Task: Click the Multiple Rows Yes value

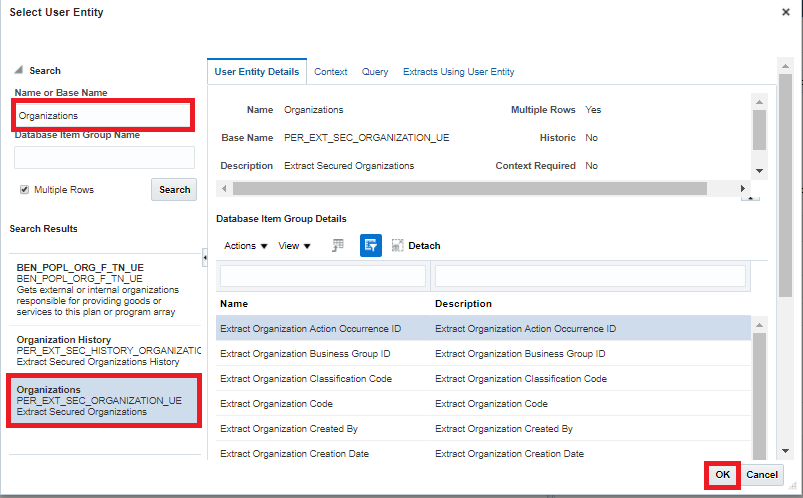Action: point(593,110)
